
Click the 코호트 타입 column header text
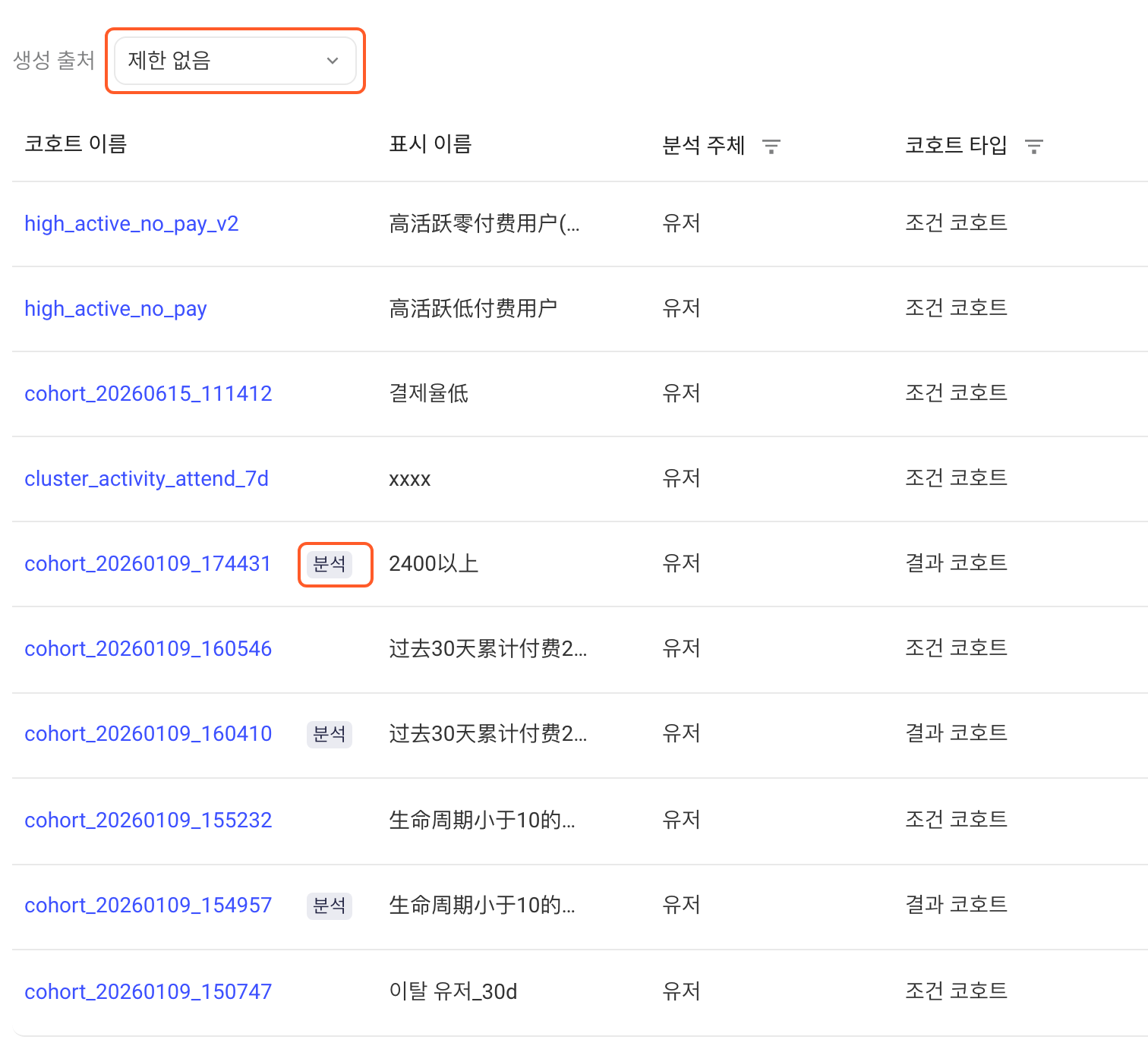pyautogui.click(x=956, y=145)
